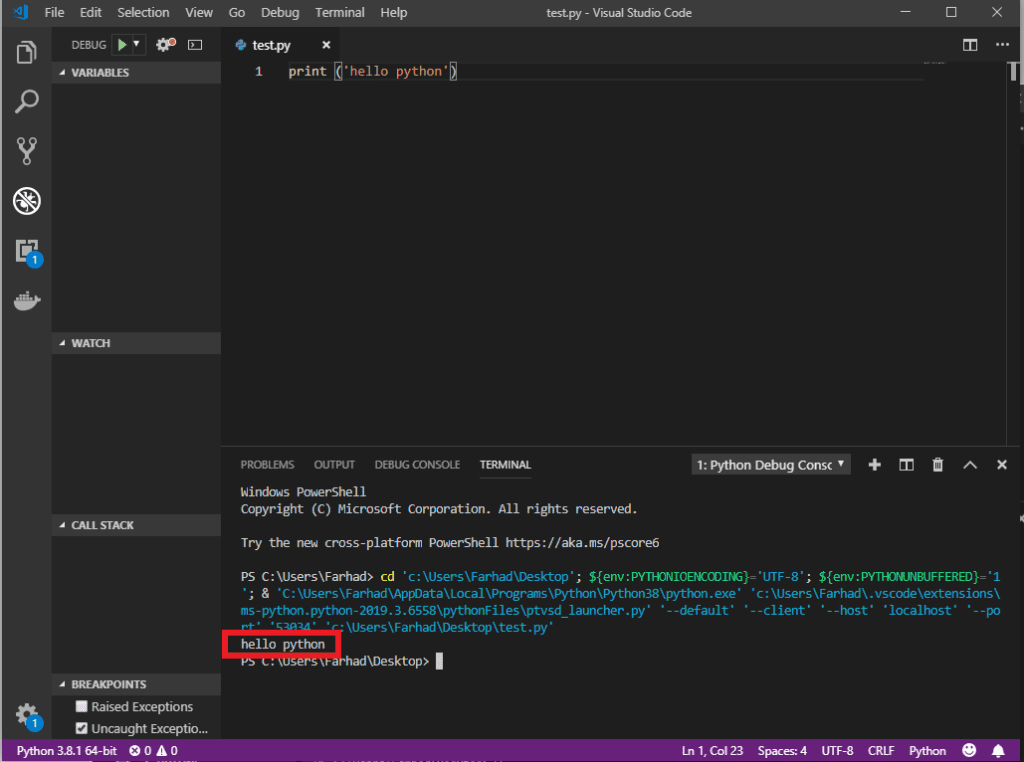
Task: Open the Search view icon
Action: tap(26, 101)
